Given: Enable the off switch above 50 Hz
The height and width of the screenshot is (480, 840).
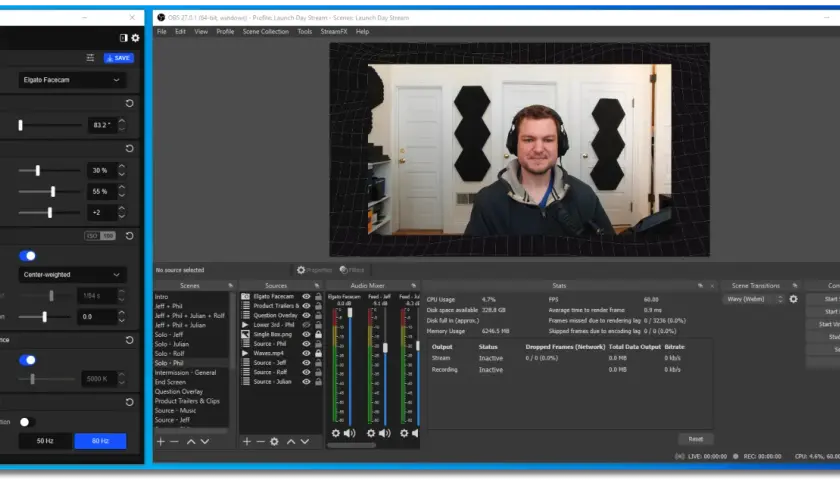Looking at the screenshot, I should coord(27,422).
